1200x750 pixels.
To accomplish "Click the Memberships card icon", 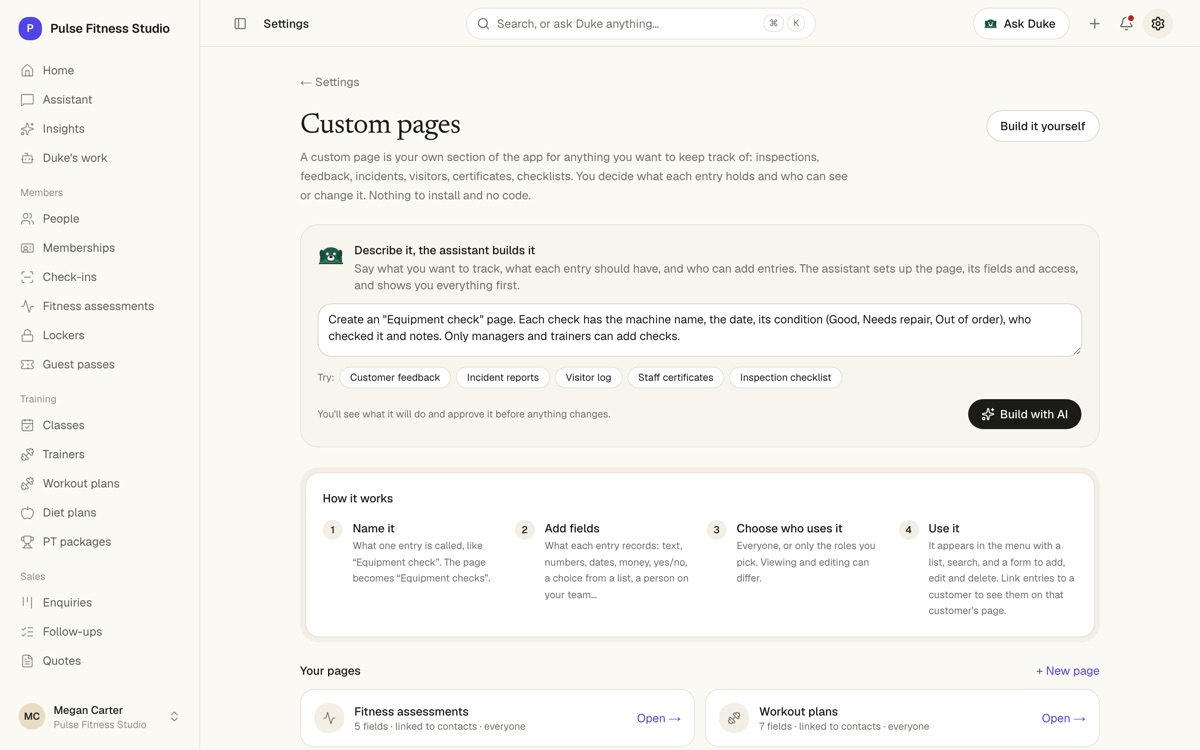I will click(27, 248).
